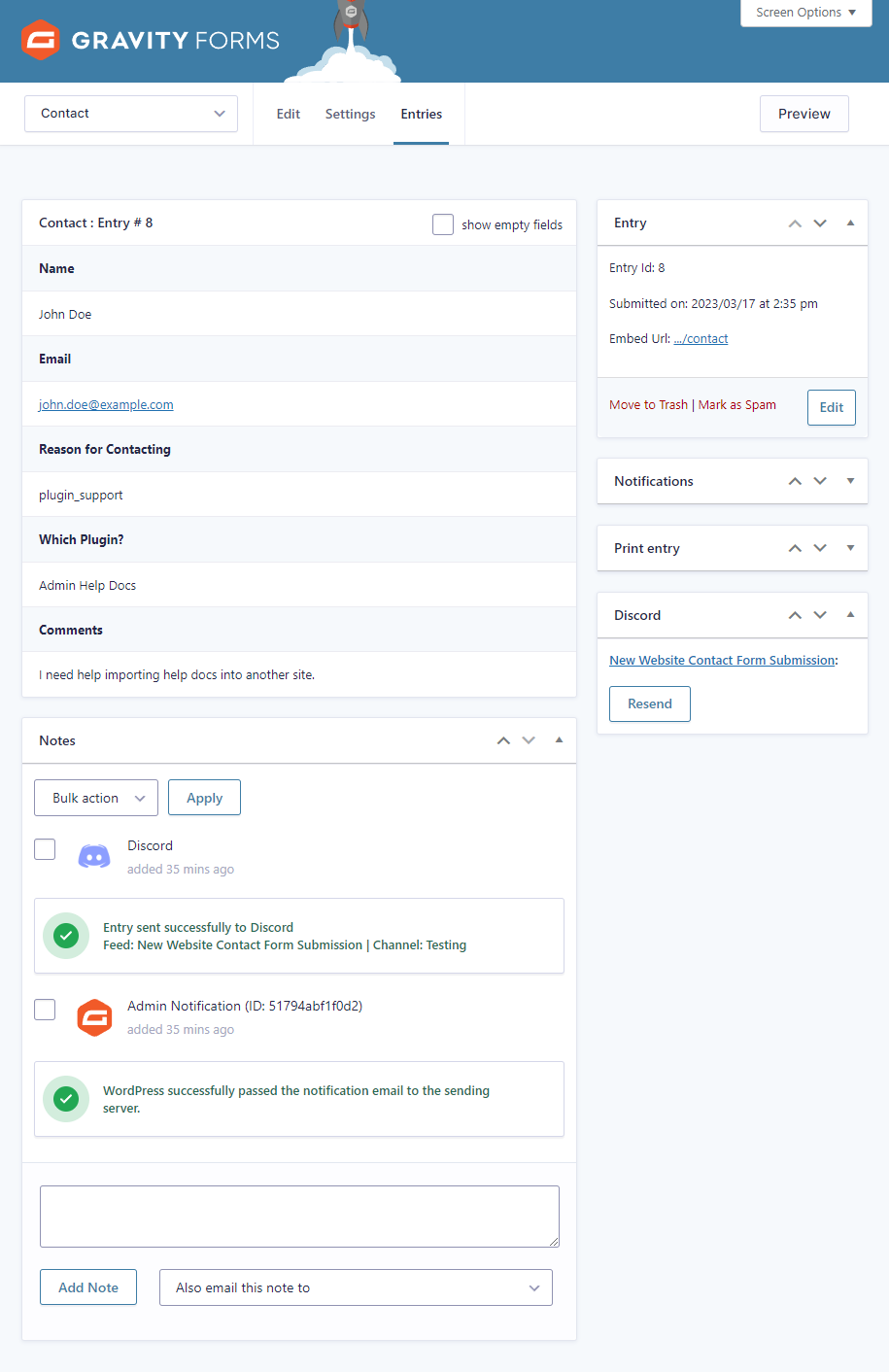Open the Also email this note to dropdown

point(356,1286)
